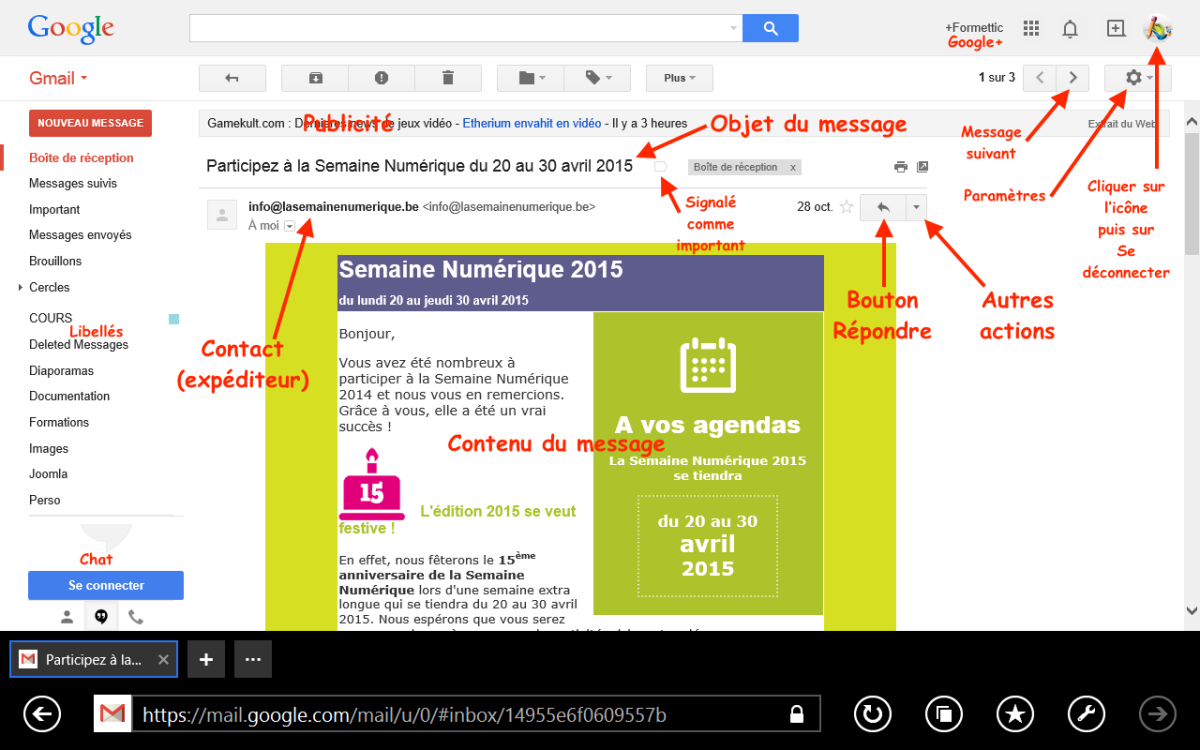Click the browser forward button

pos(1159,713)
